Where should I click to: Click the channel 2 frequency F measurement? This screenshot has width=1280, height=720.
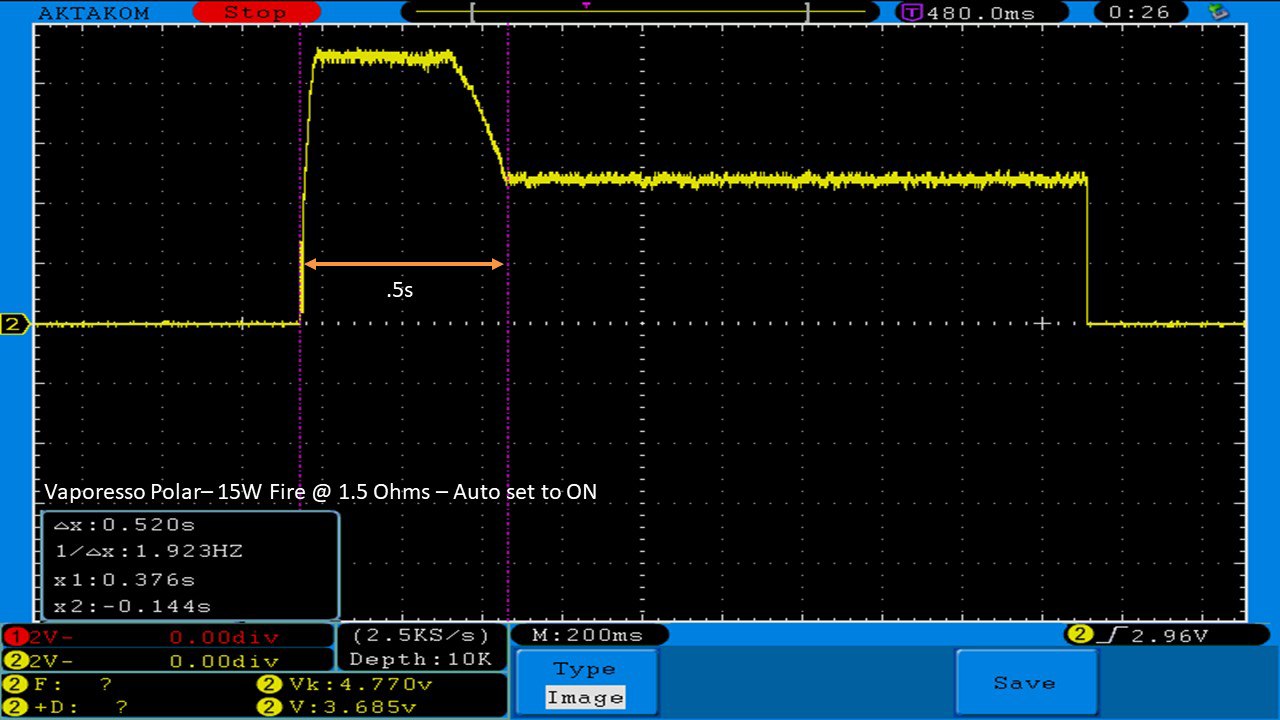tap(70, 685)
